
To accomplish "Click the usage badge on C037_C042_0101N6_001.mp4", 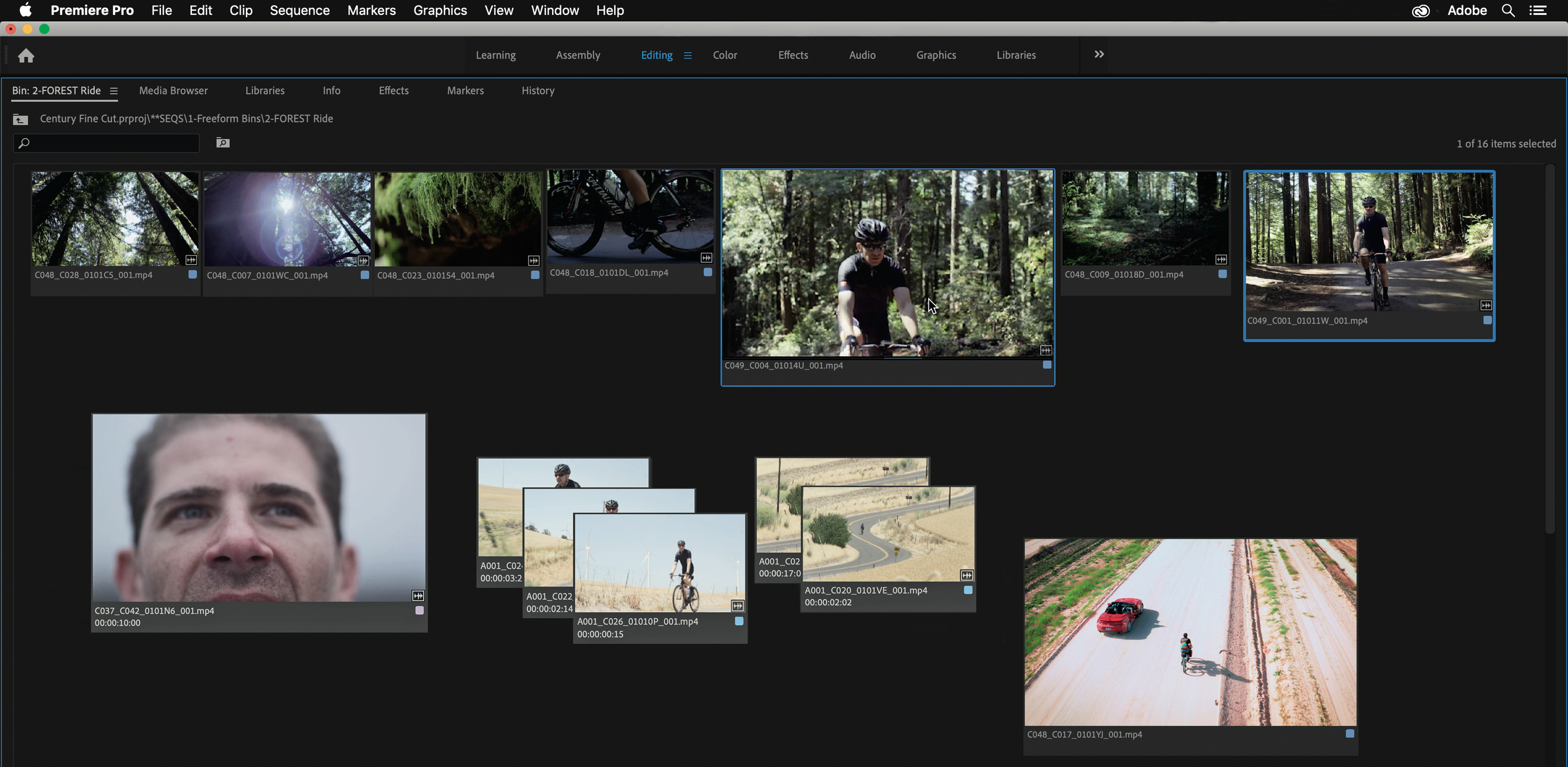I will [418, 596].
